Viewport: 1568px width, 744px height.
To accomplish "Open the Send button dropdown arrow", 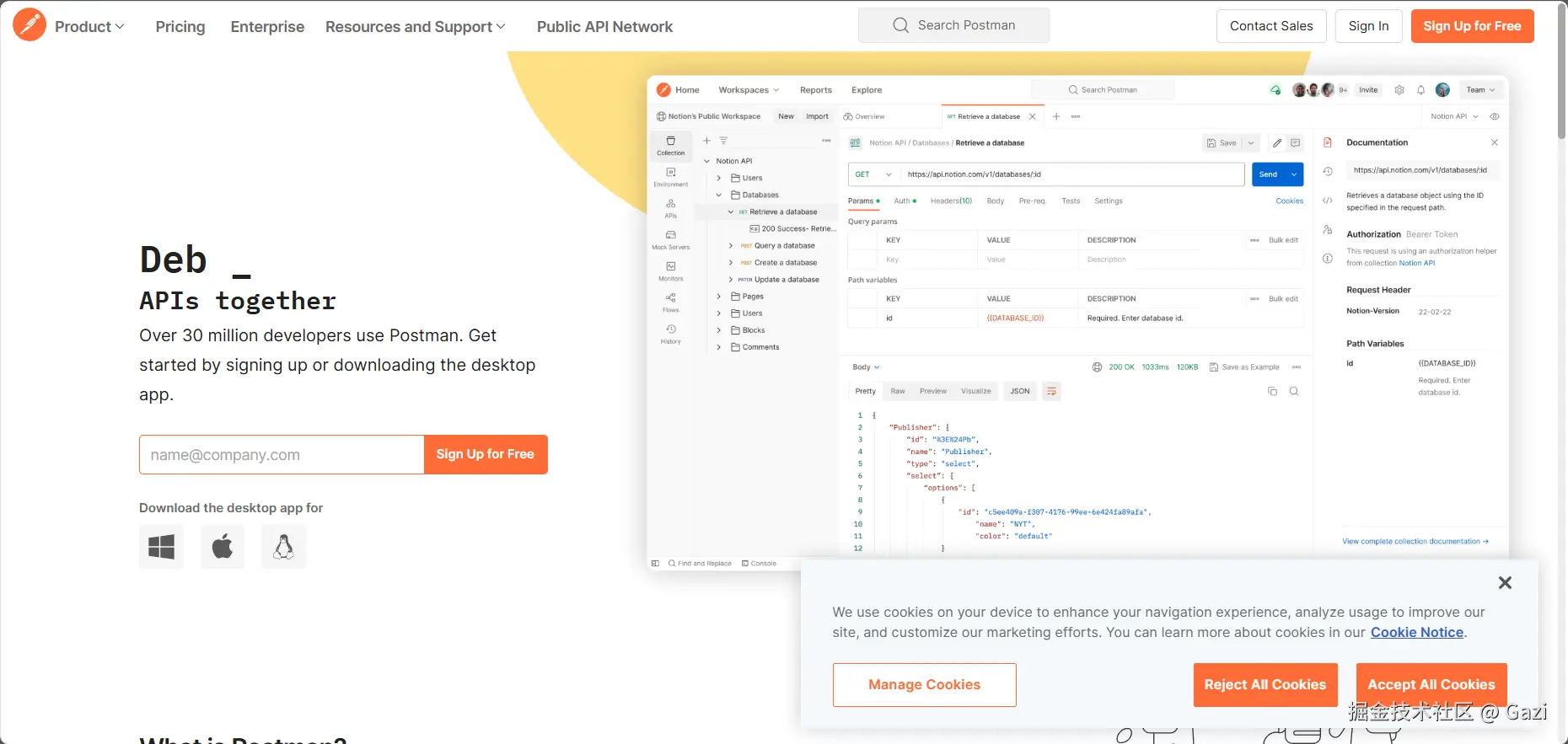I will click(1294, 174).
